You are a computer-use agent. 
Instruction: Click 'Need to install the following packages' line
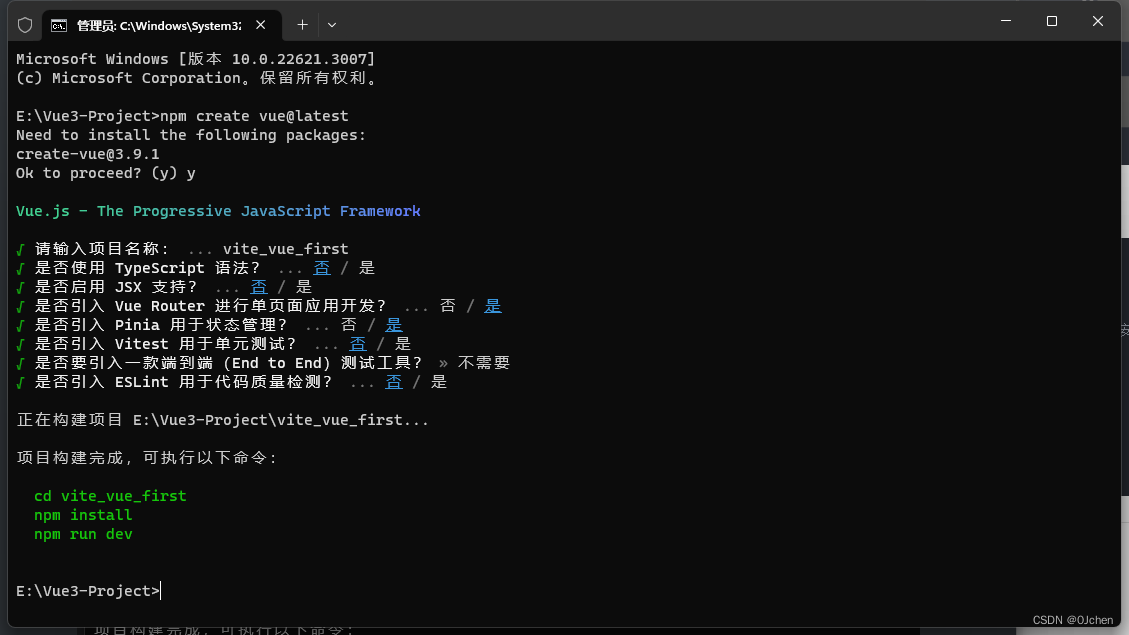[191, 135]
